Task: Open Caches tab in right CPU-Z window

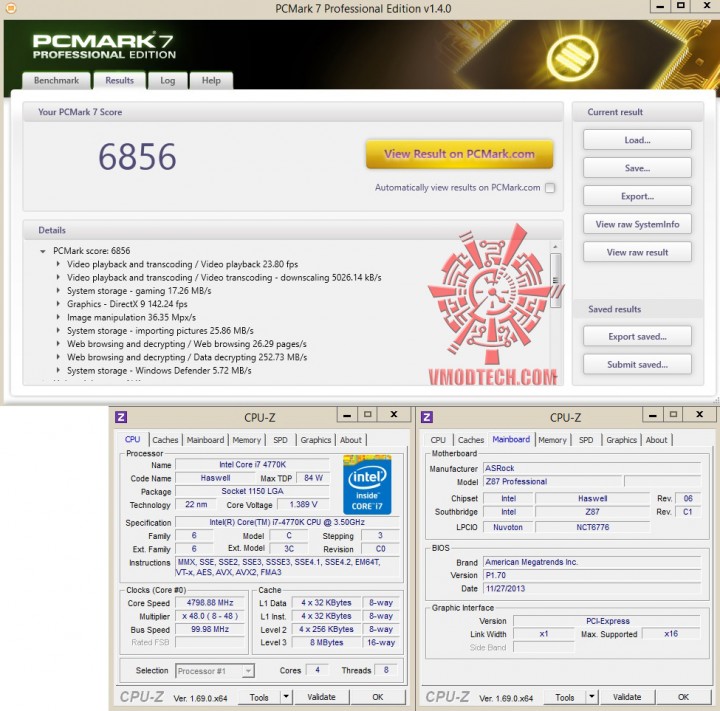Action: [471, 440]
